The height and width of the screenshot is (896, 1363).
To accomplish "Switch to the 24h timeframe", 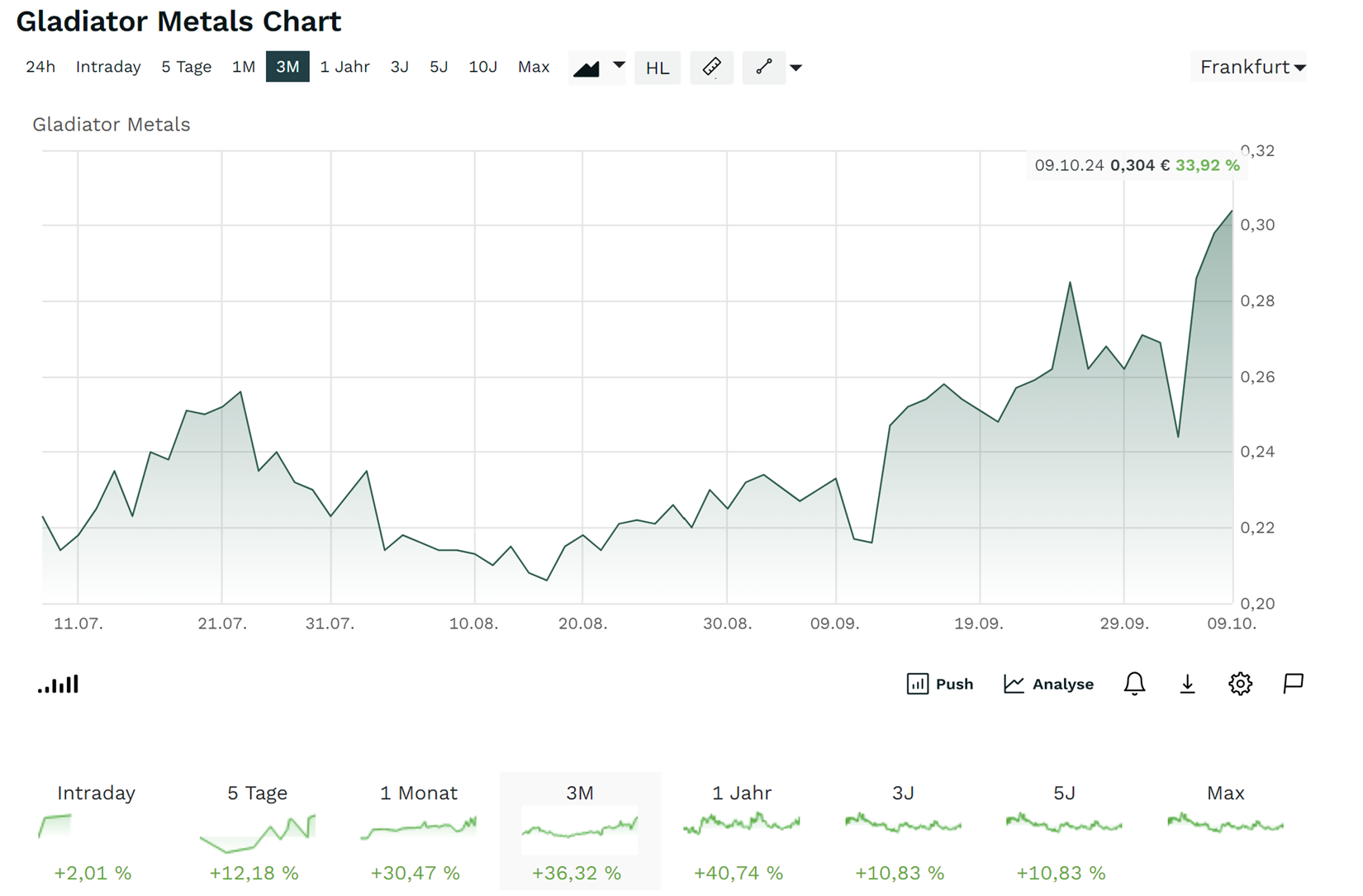I will (40, 67).
